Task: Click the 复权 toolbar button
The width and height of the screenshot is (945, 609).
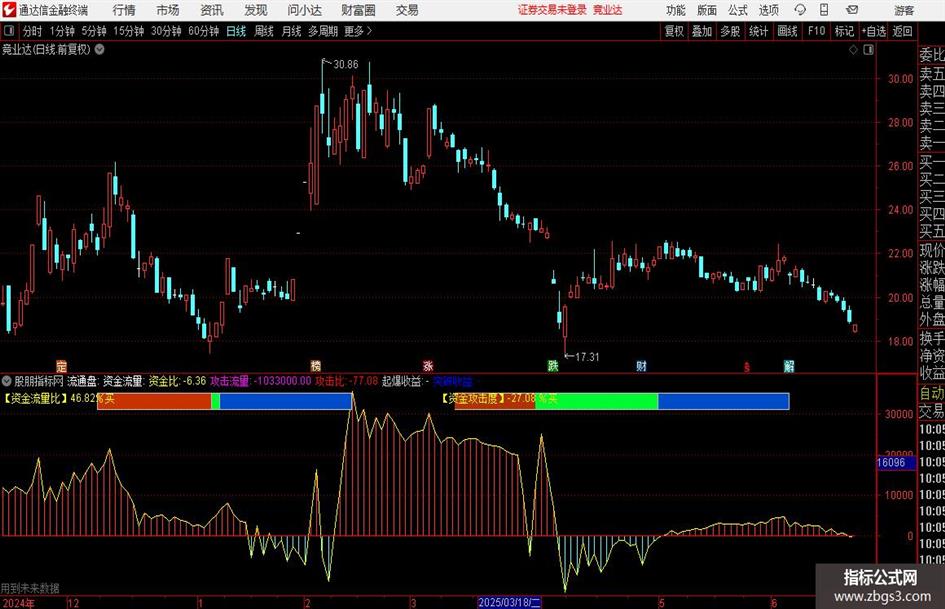Action: click(674, 31)
